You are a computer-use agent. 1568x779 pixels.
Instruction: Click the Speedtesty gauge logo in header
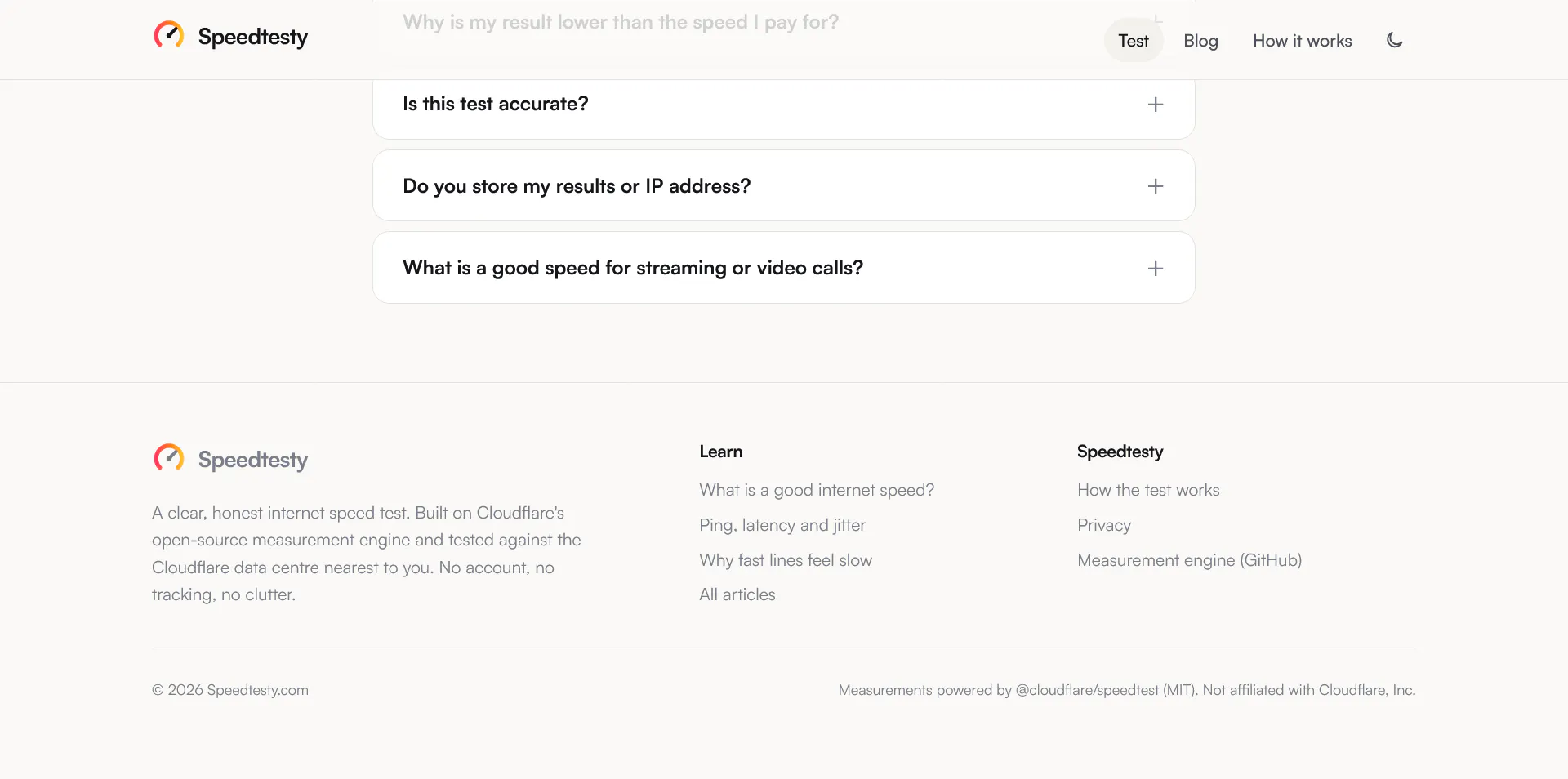pyautogui.click(x=169, y=35)
